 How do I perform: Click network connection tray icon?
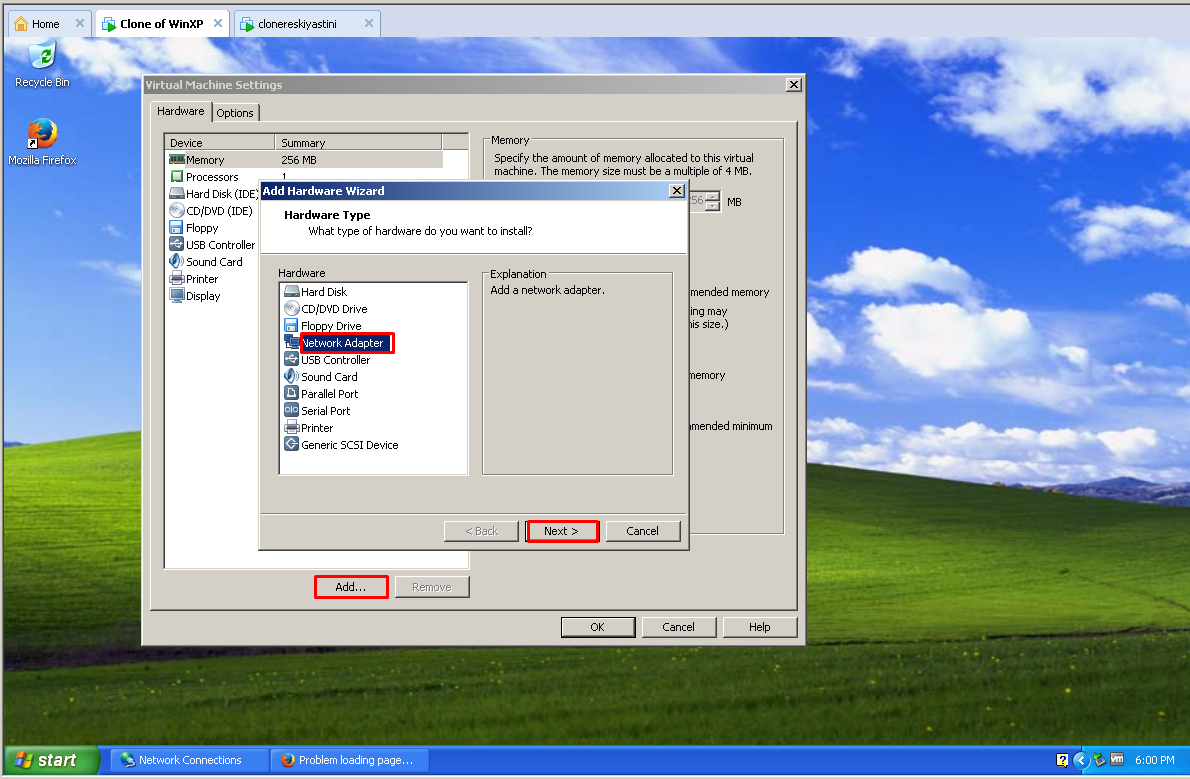coord(1099,759)
